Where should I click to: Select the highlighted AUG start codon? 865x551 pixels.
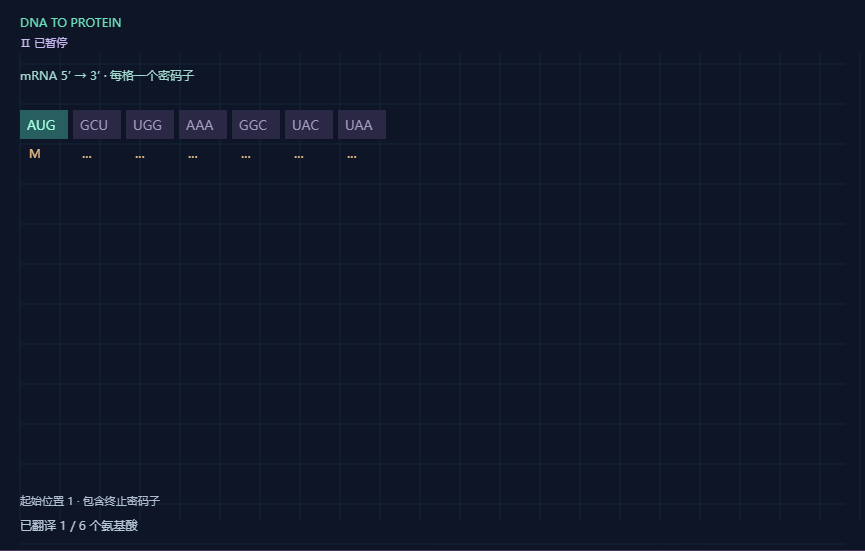[x=44, y=125]
